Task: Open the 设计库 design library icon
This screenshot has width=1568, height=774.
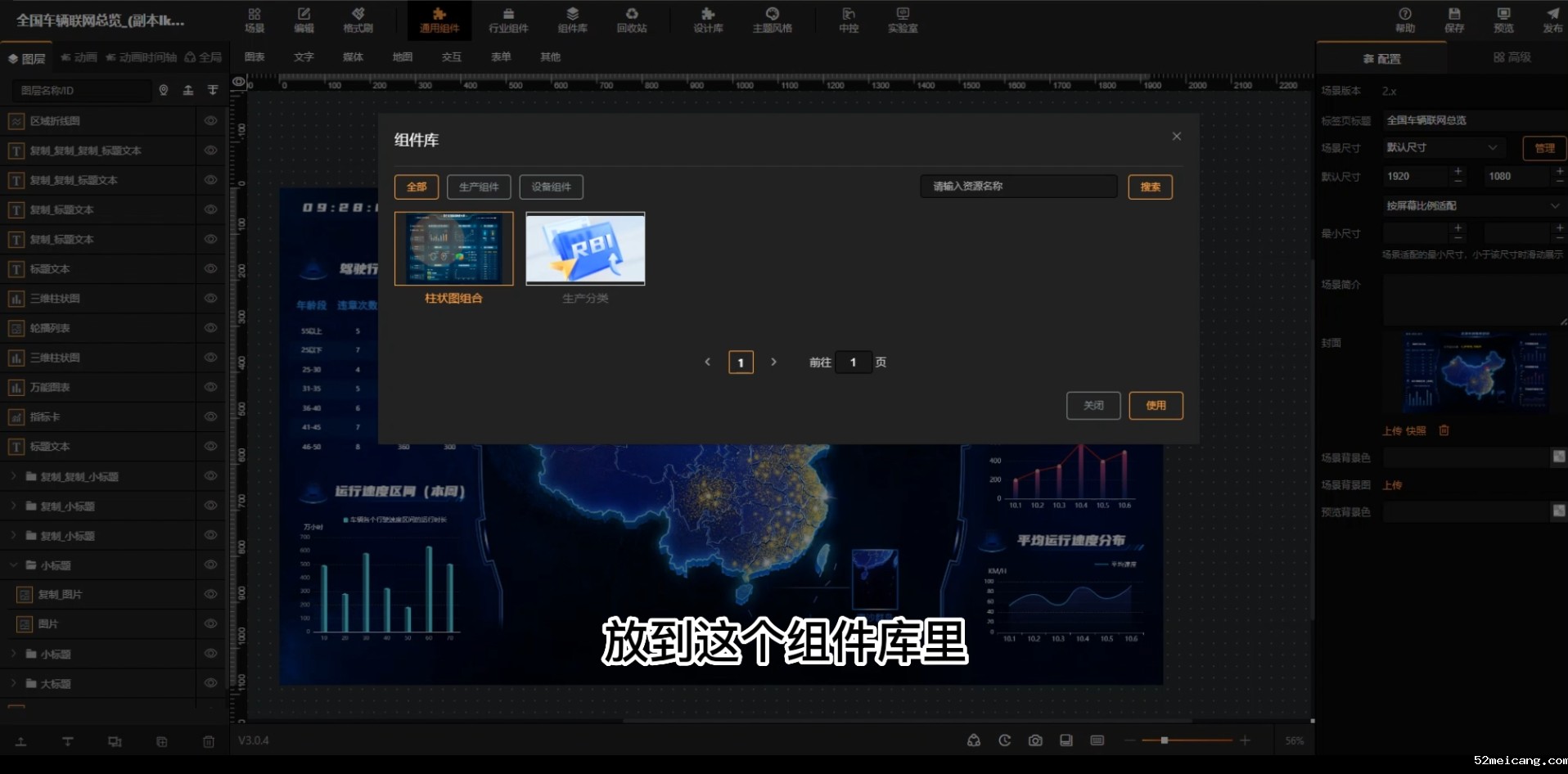Action: point(708,20)
